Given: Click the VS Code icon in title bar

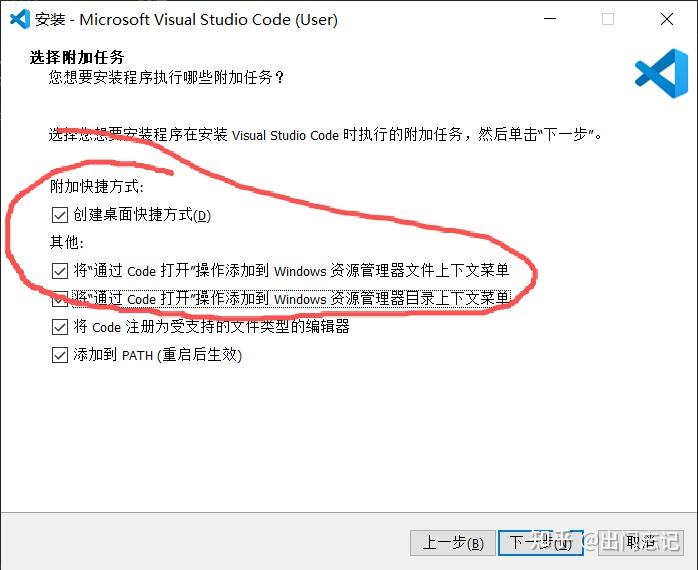Looking at the screenshot, I should [20, 19].
